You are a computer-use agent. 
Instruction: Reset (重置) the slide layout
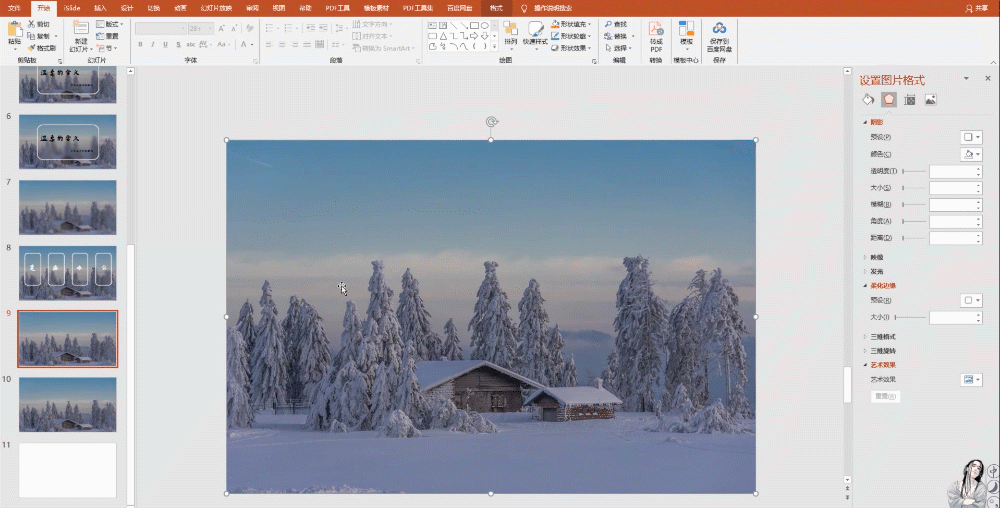pos(108,36)
